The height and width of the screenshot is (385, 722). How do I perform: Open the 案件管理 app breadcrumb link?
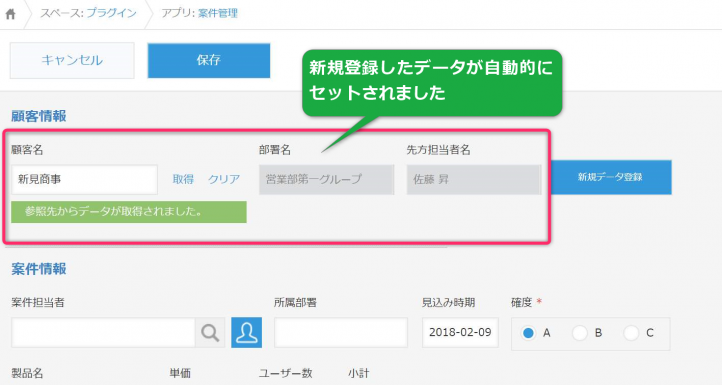coord(218,13)
